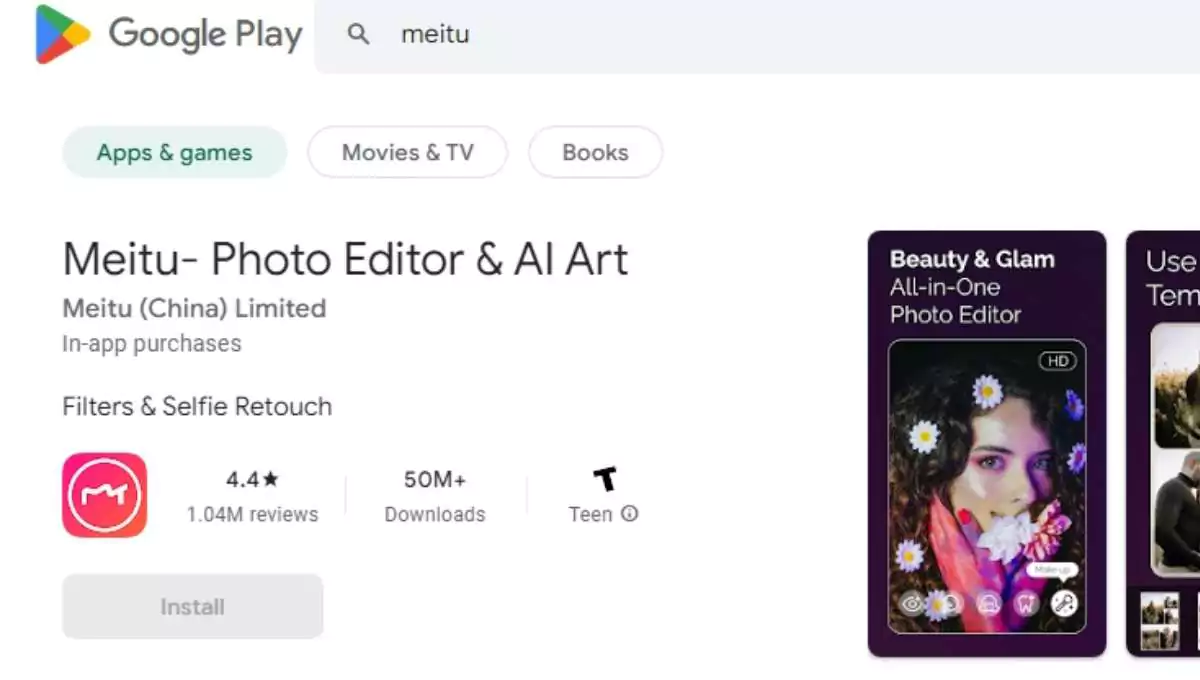
Task: Click the Downloads label
Action: [435, 514]
